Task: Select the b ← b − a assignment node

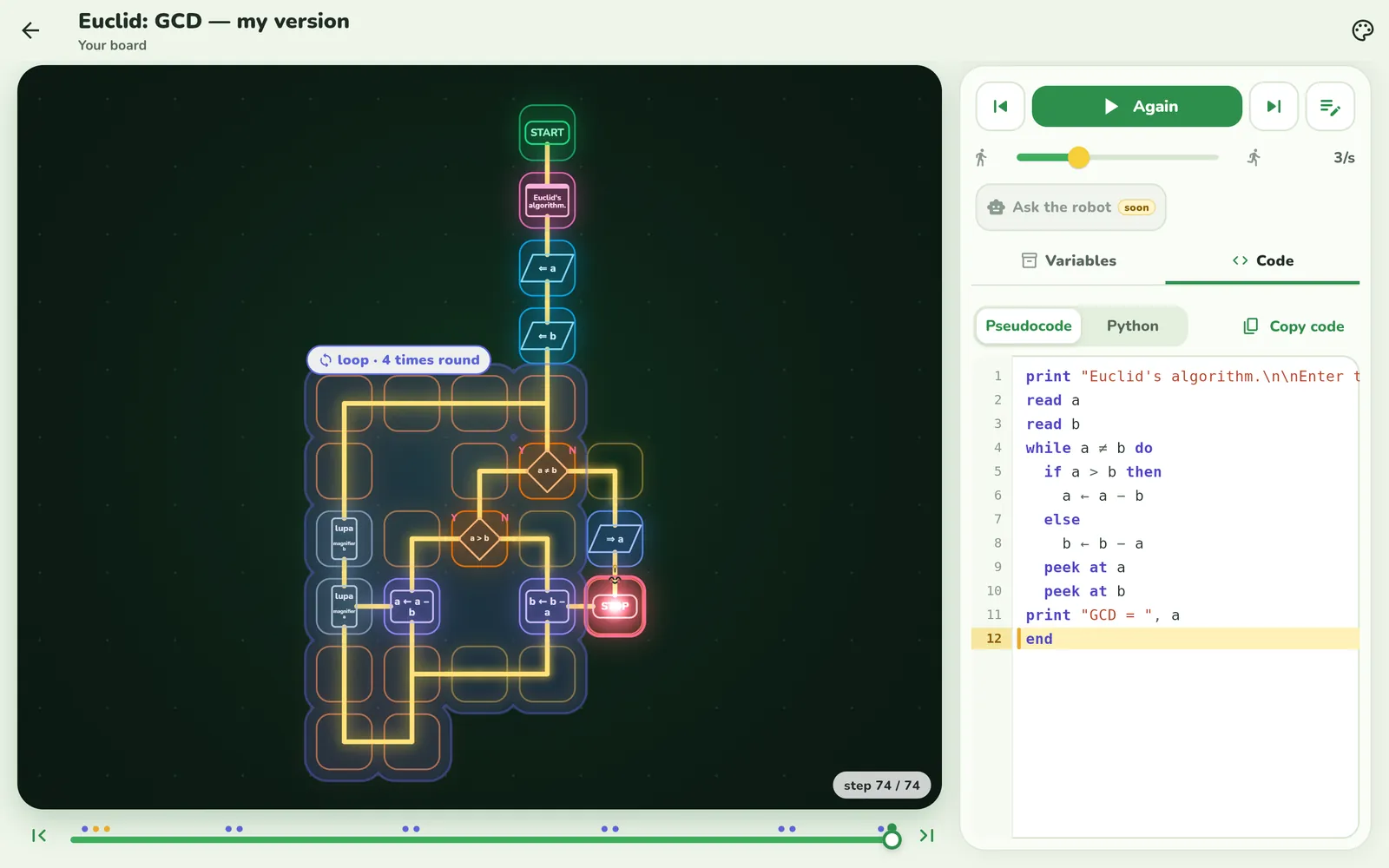Action: click(547, 607)
